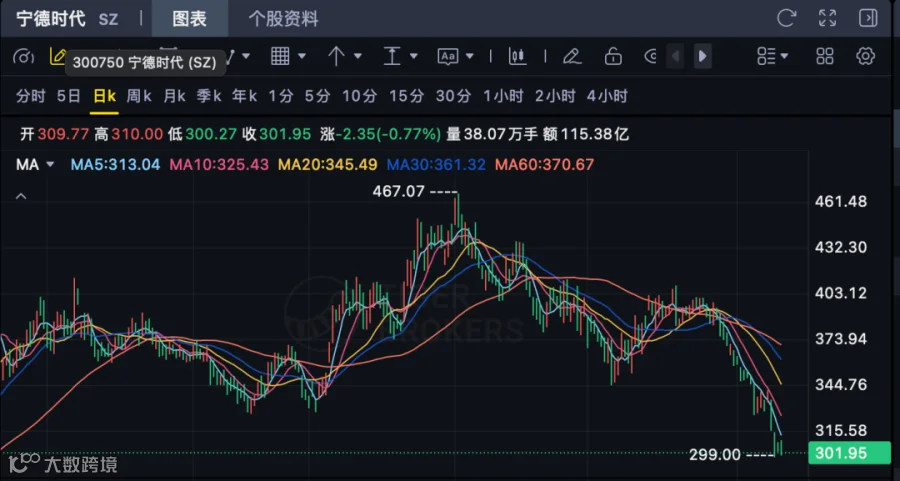900x481 pixels.
Task: Toggle the side panel collapse icon
Action: tap(868, 18)
